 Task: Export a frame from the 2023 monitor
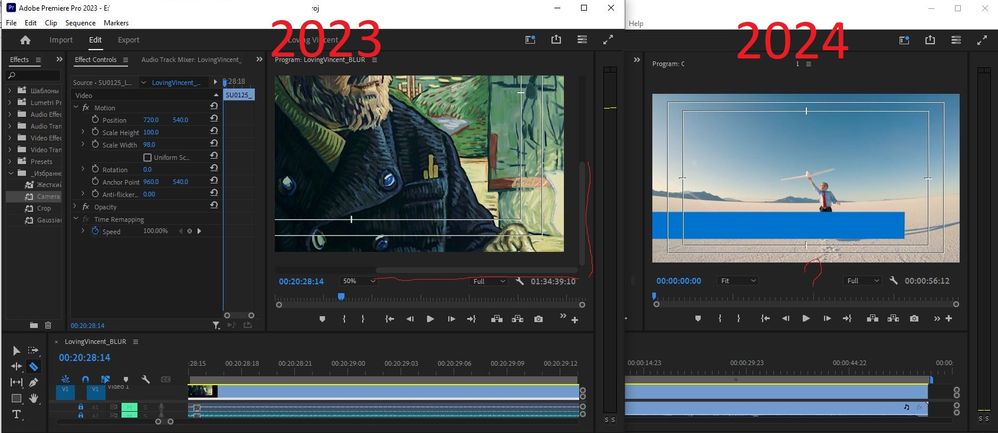click(538, 319)
